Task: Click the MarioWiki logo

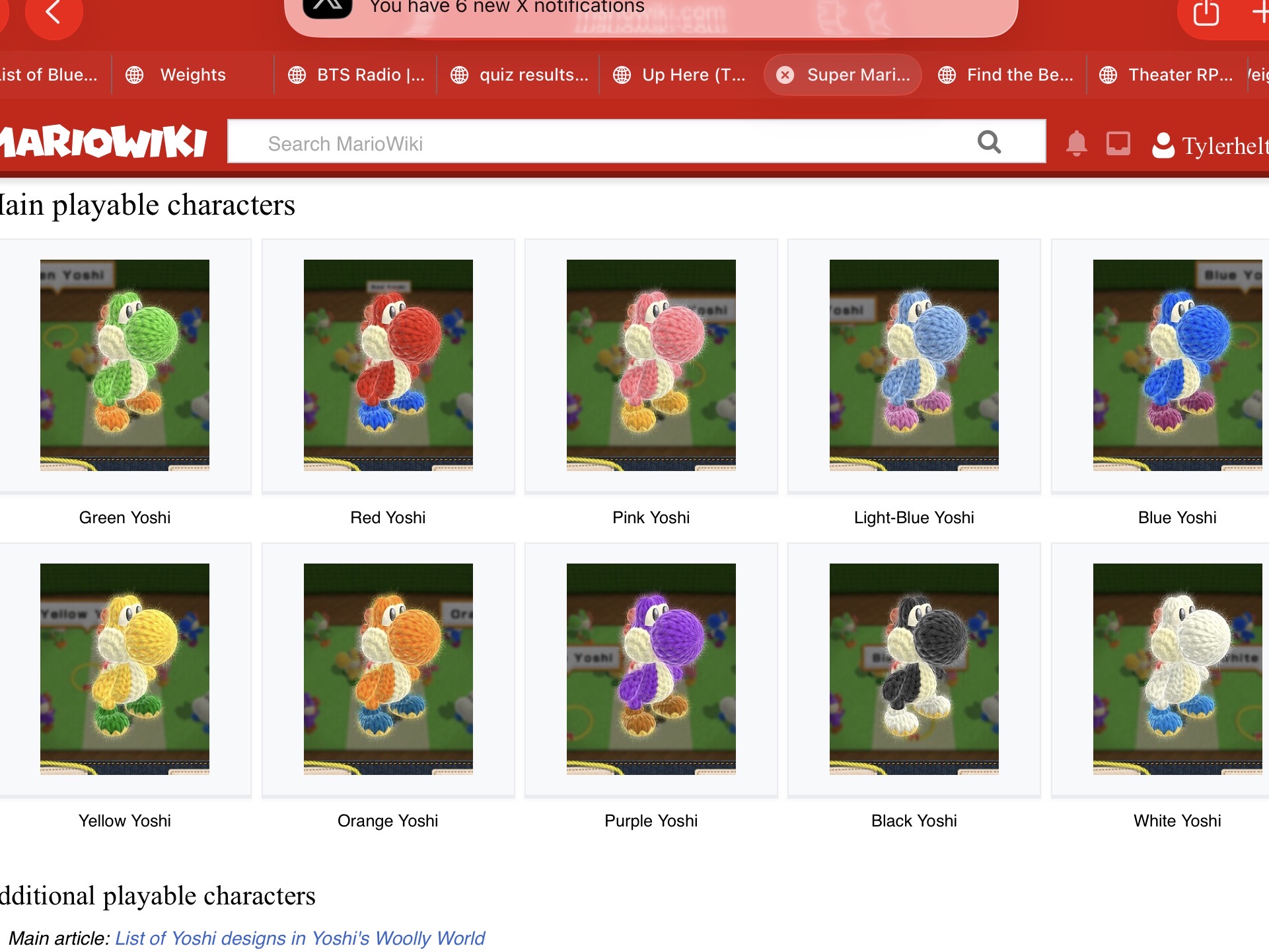Action: (103, 141)
